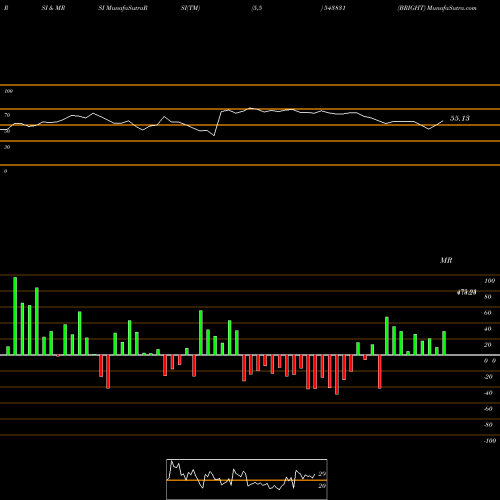The height and width of the screenshot is (500, 500).
Task: Click the 70 label on the RSI axis
Action: pos(7,115)
